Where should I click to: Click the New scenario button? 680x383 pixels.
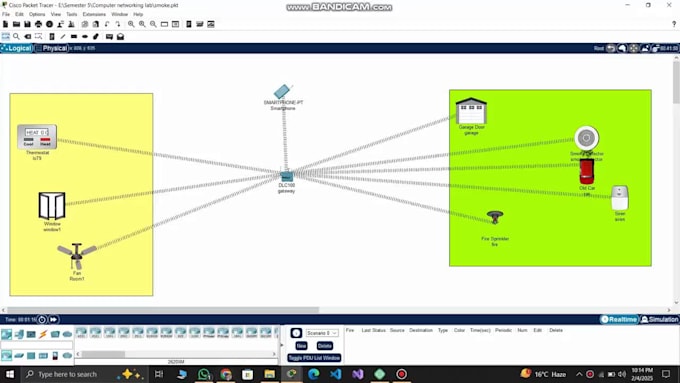click(x=301, y=346)
